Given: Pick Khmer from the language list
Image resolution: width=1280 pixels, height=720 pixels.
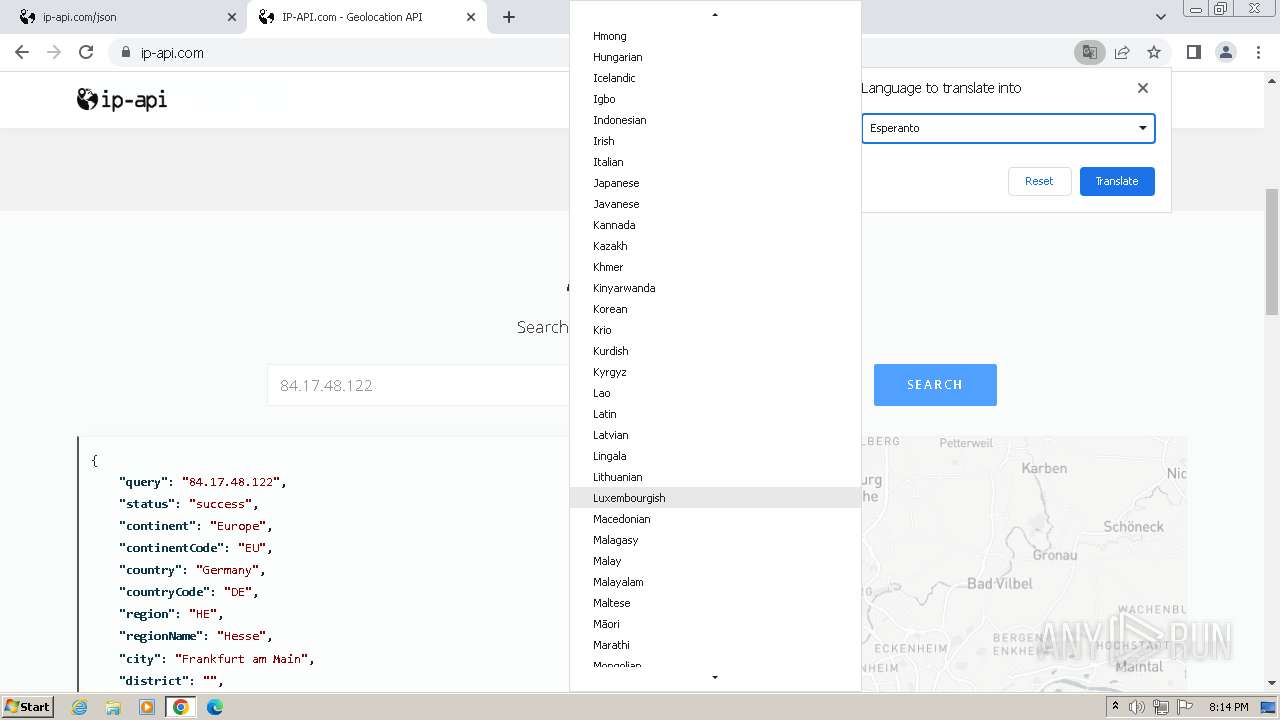Looking at the screenshot, I should (x=715, y=267).
